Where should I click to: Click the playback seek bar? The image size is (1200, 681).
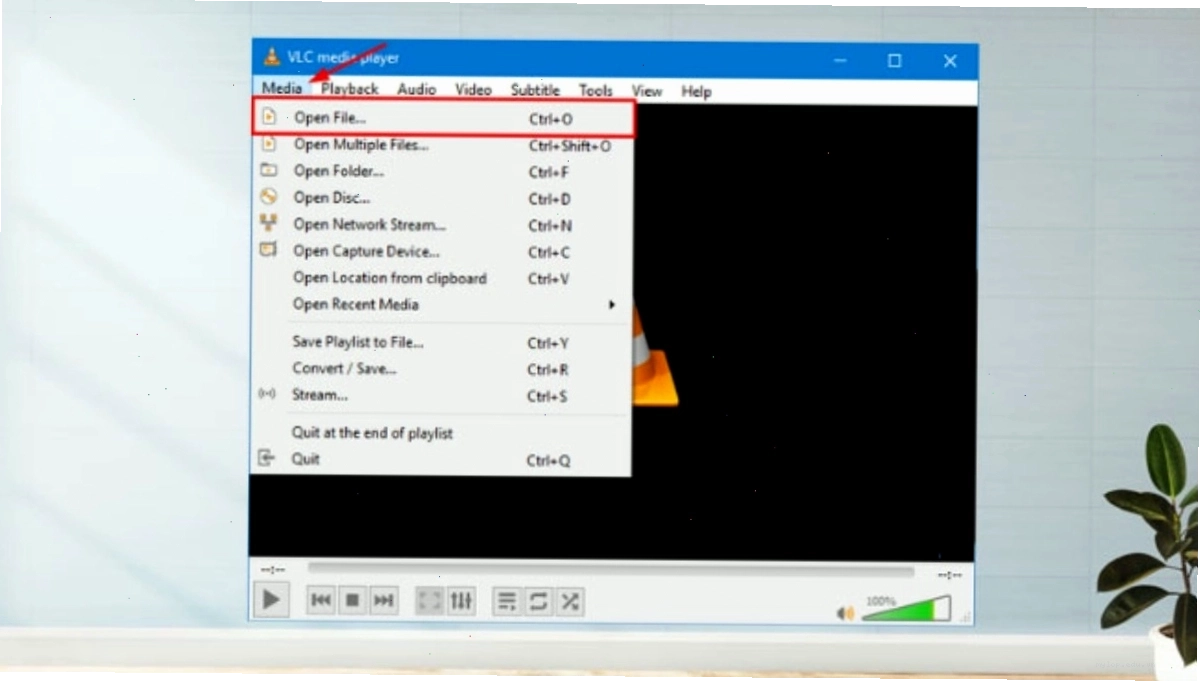[611, 569]
